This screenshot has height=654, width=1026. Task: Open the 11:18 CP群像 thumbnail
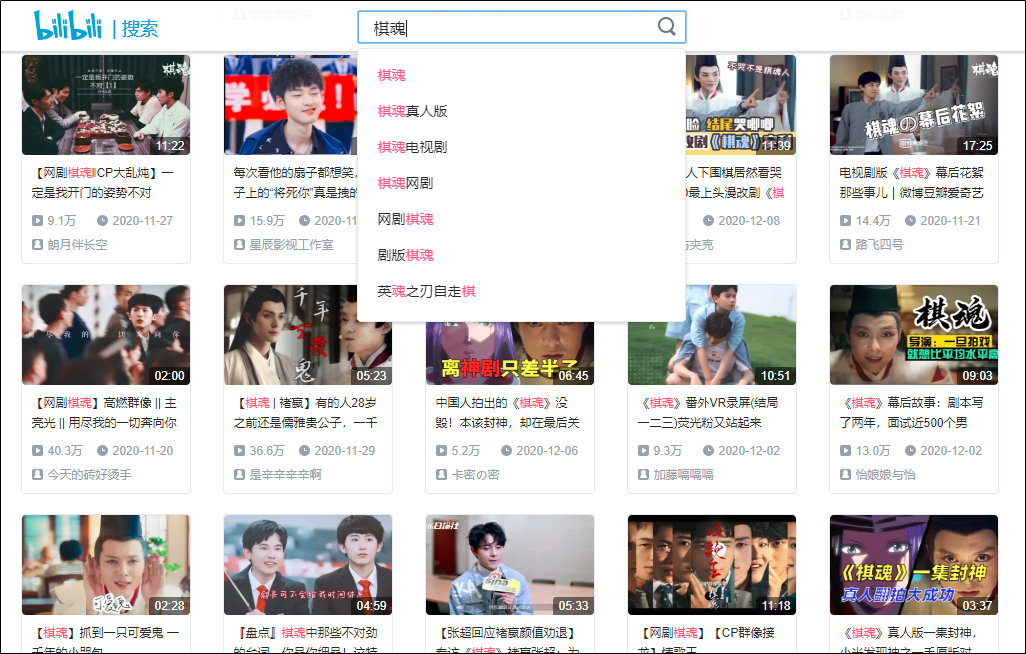pos(712,564)
